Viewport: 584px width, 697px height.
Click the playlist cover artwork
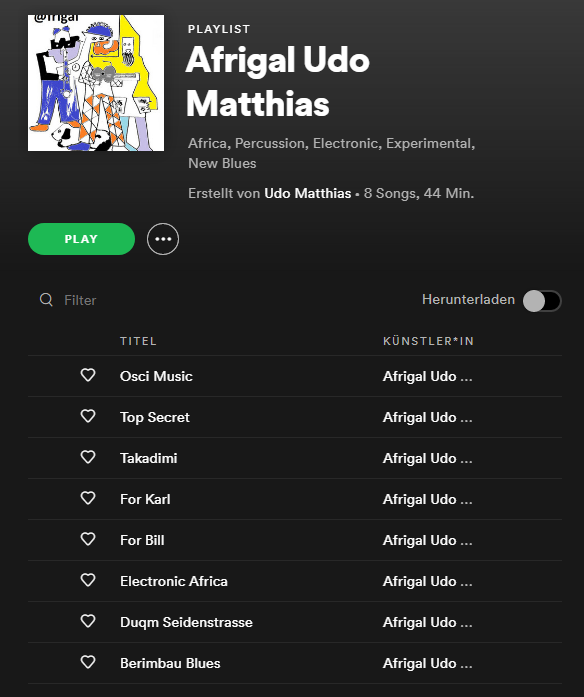coord(96,83)
